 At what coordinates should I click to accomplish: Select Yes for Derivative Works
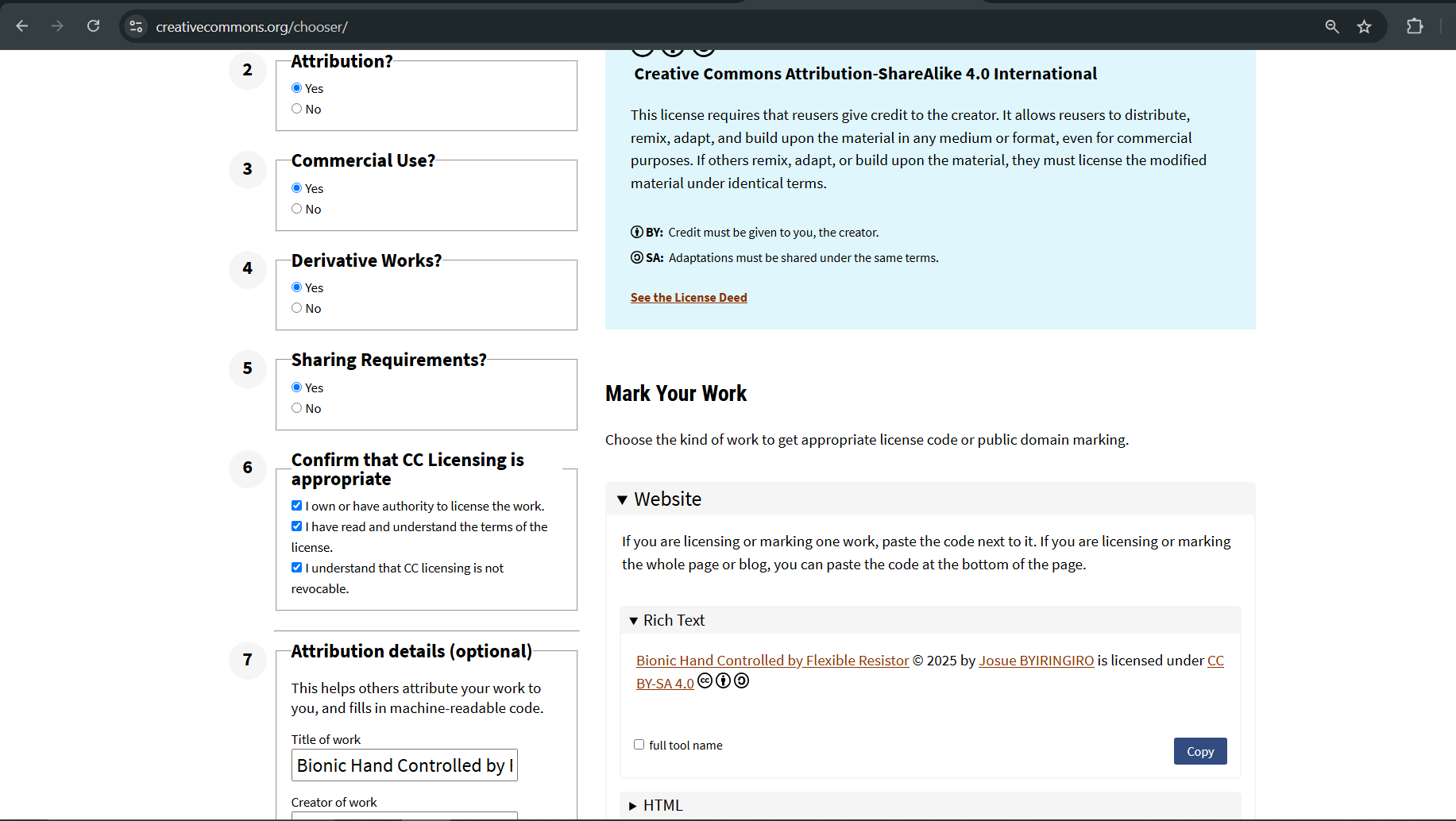click(x=296, y=287)
